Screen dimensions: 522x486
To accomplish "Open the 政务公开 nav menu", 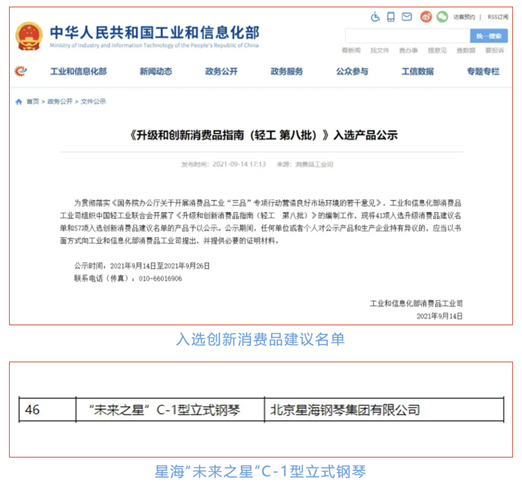I will coord(221,71).
